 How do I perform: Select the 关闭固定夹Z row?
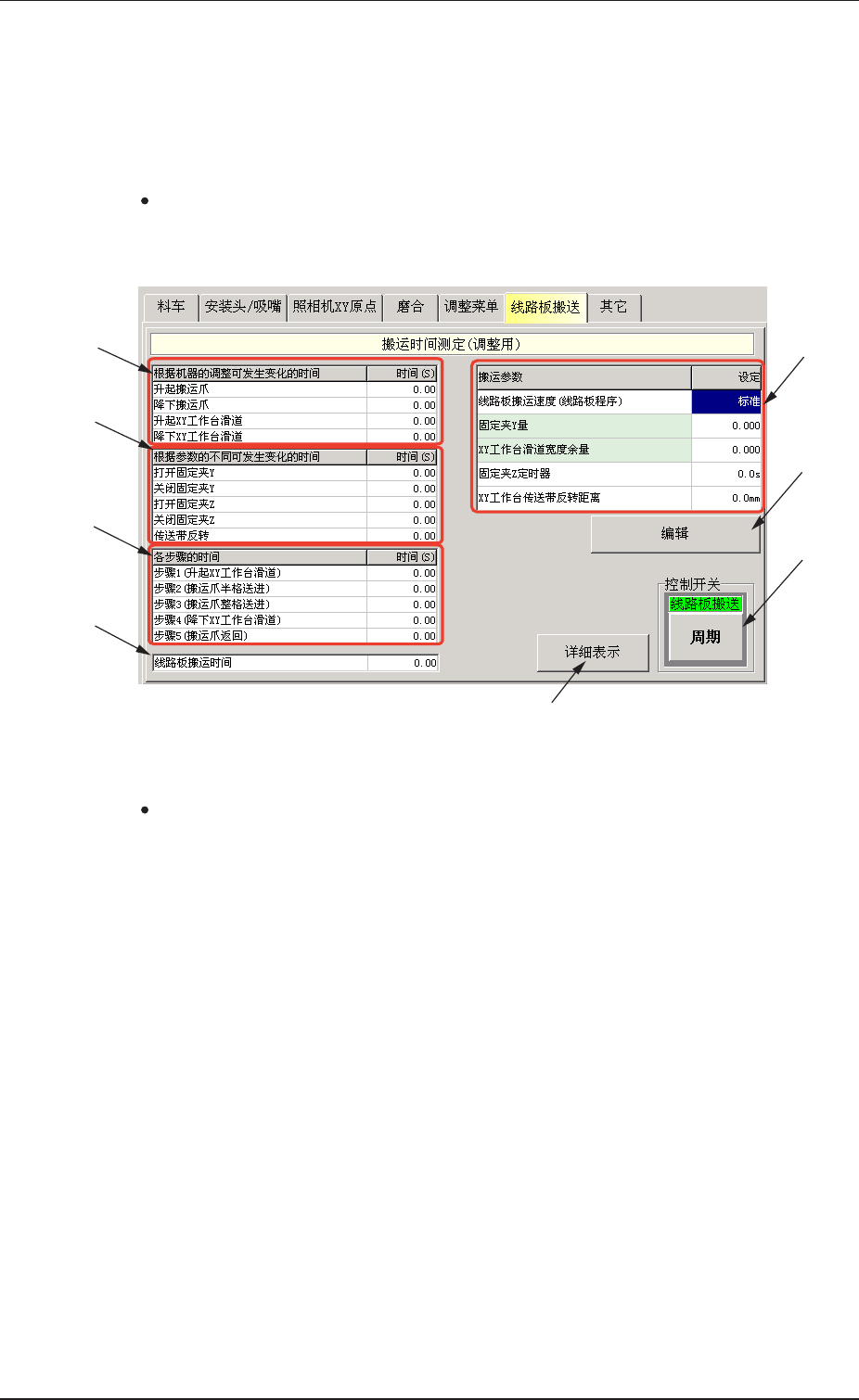295,520
